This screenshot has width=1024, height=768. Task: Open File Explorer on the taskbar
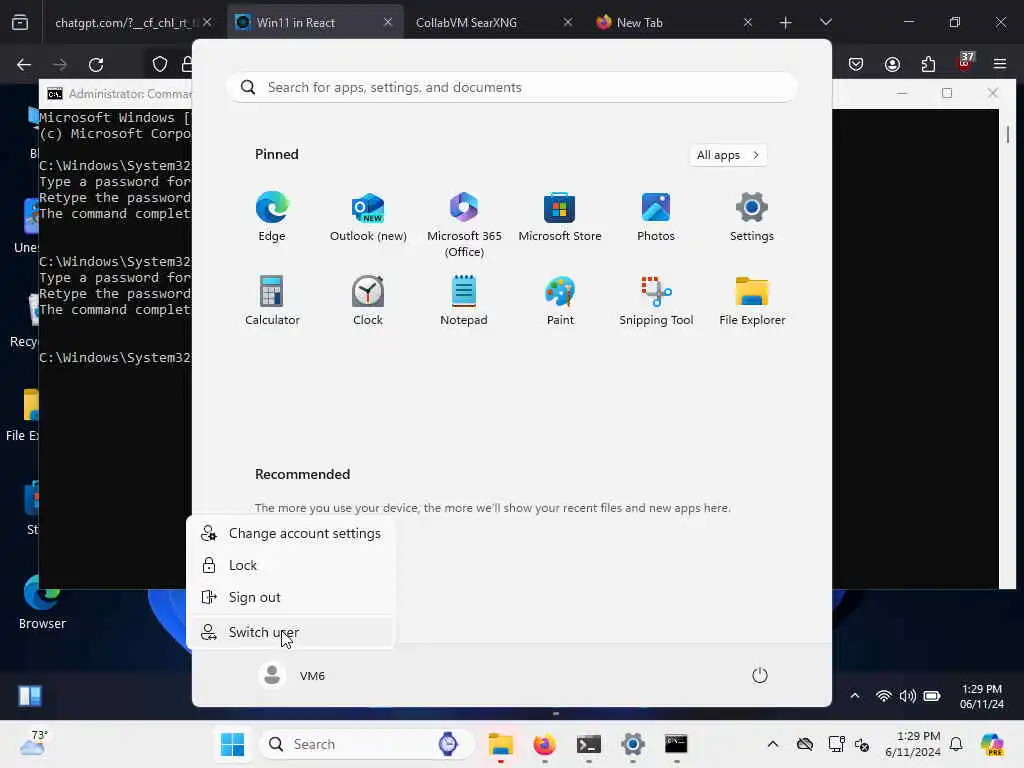coord(501,744)
